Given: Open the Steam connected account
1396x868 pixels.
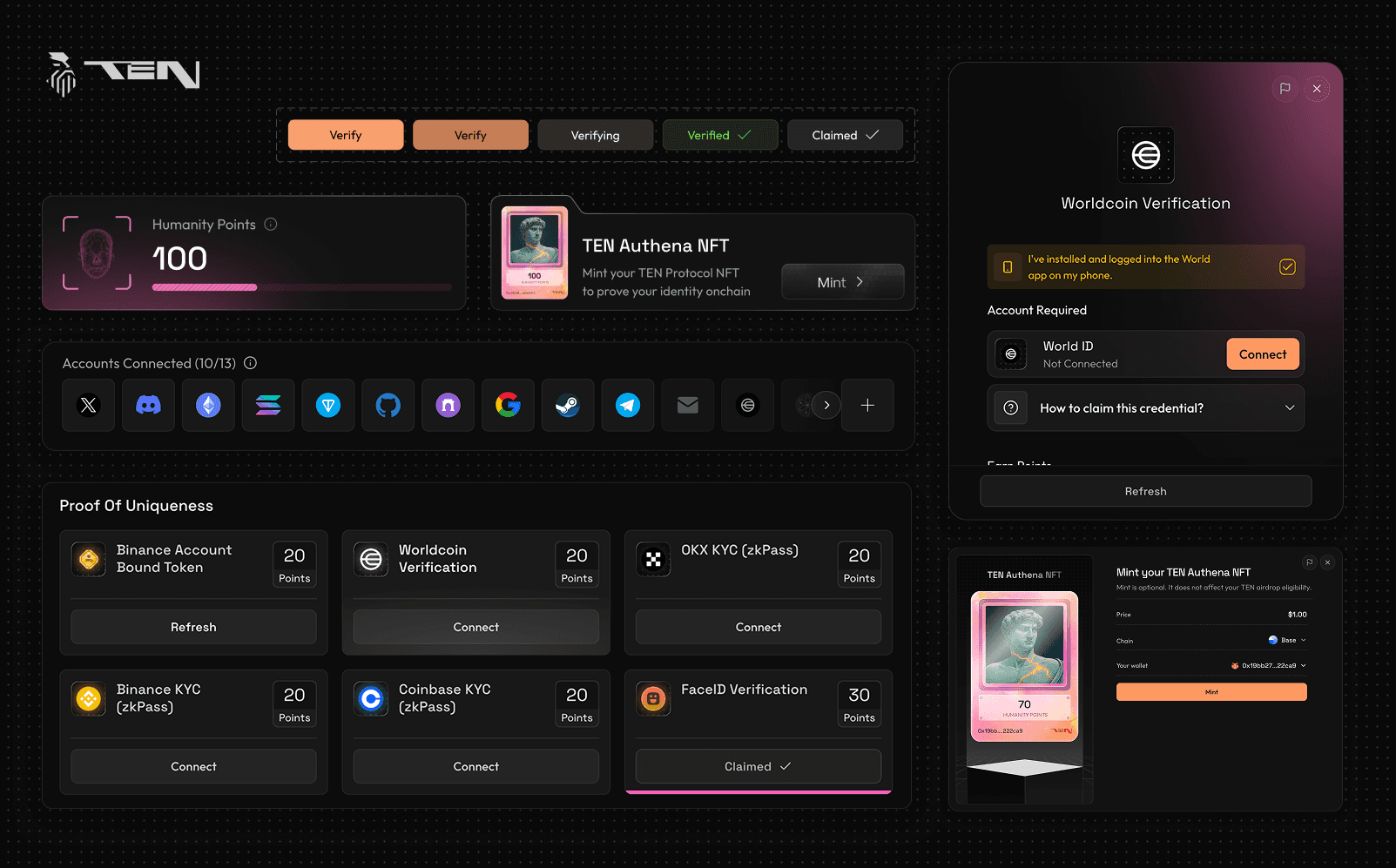Looking at the screenshot, I should coord(568,405).
